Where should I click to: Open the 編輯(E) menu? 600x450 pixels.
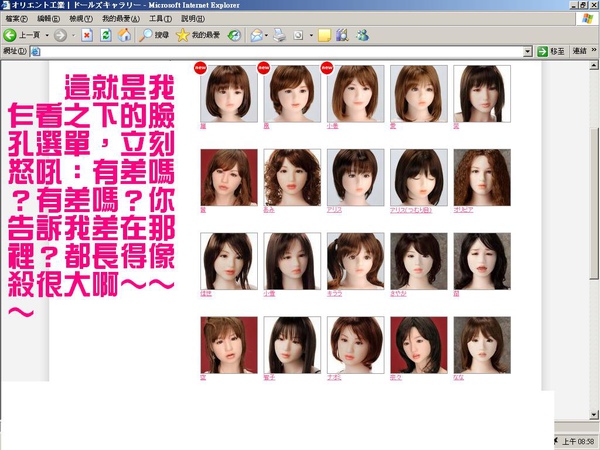(48, 18)
